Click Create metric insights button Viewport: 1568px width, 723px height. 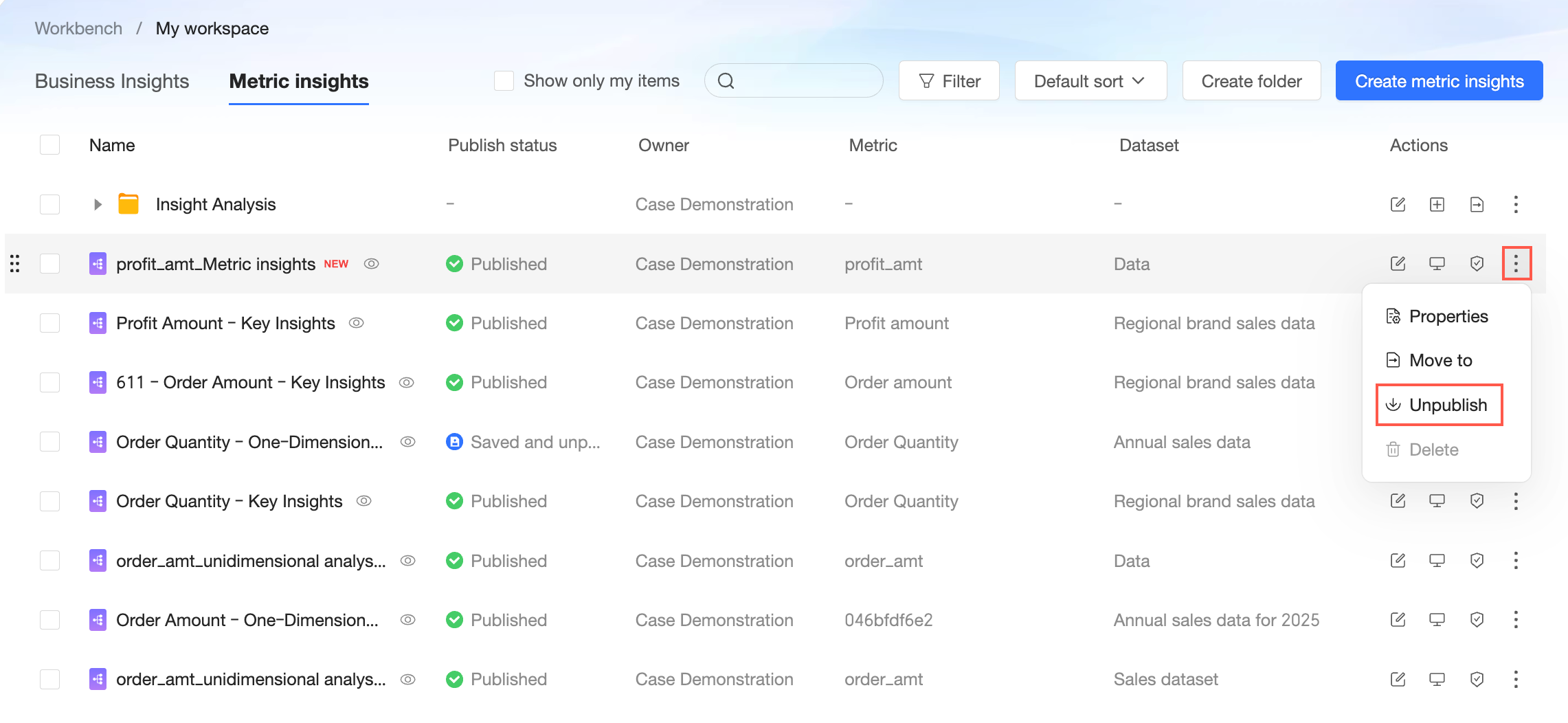[x=1439, y=81]
